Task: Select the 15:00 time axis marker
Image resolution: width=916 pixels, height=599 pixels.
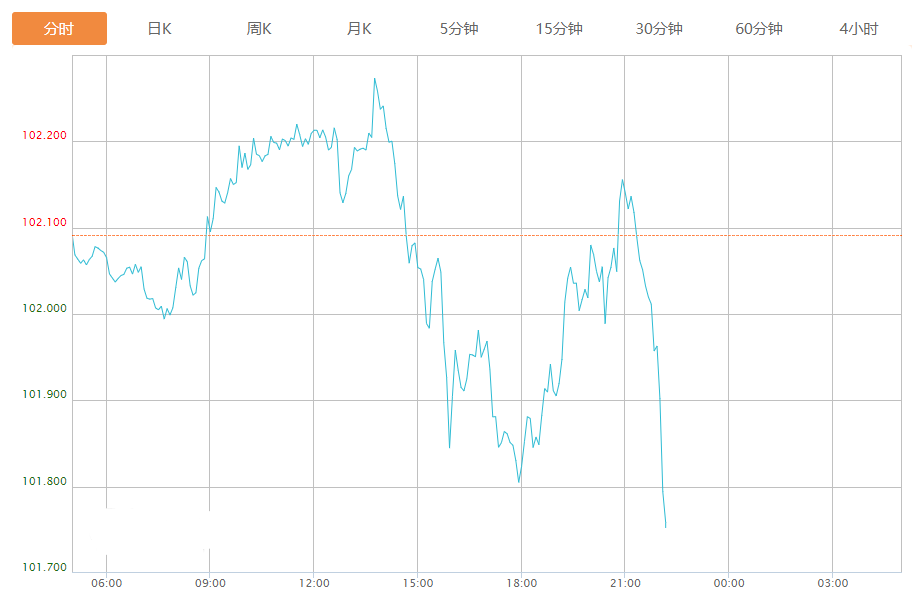Action: click(417, 583)
